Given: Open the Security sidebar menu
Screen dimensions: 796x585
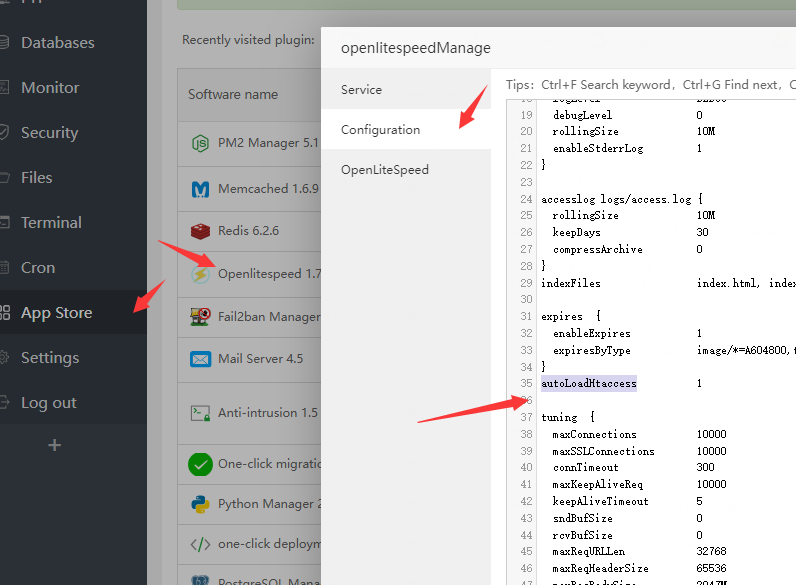Looking at the screenshot, I should click(x=49, y=133).
